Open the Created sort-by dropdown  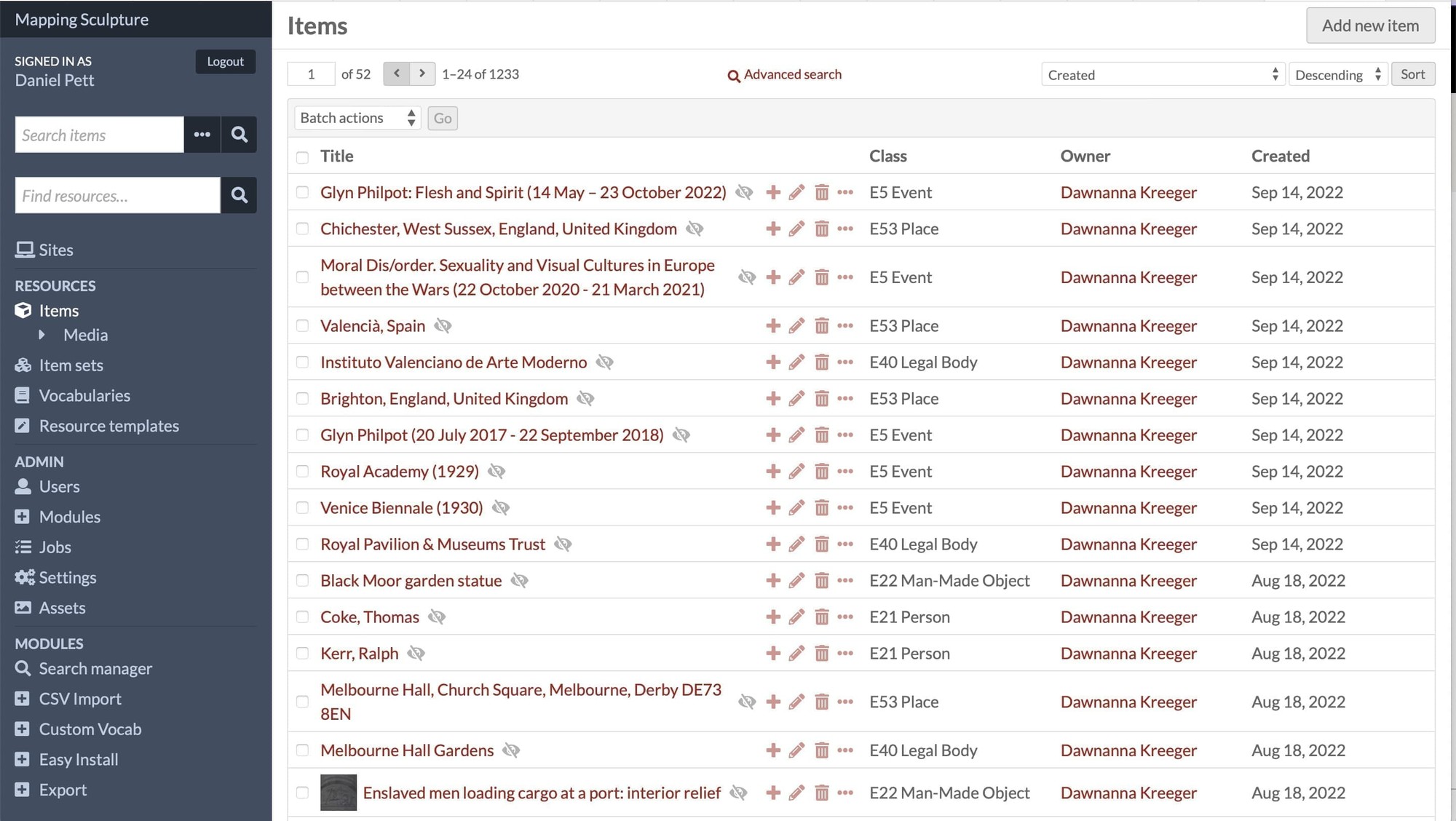click(x=1163, y=74)
